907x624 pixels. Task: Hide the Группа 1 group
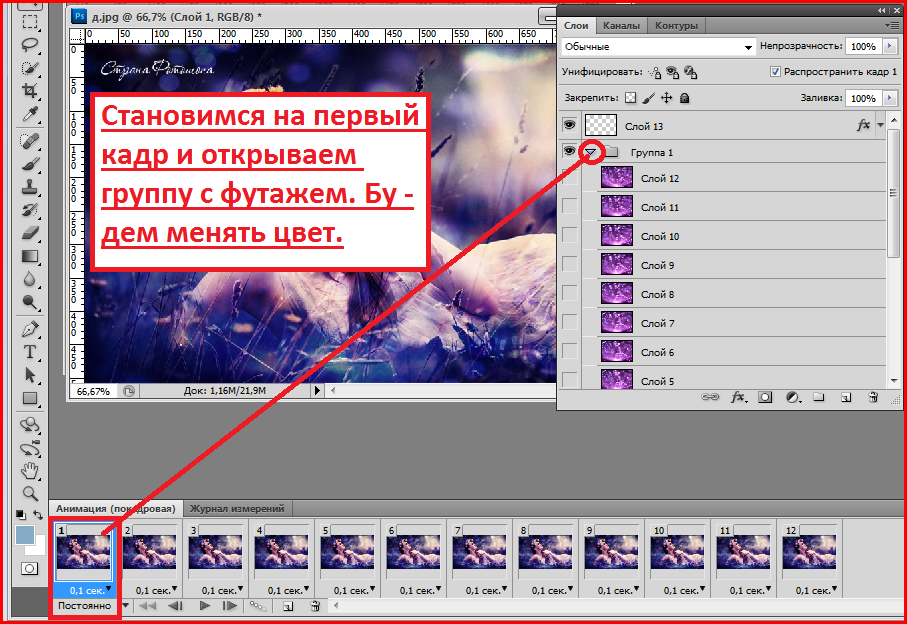click(x=570, y=152)
